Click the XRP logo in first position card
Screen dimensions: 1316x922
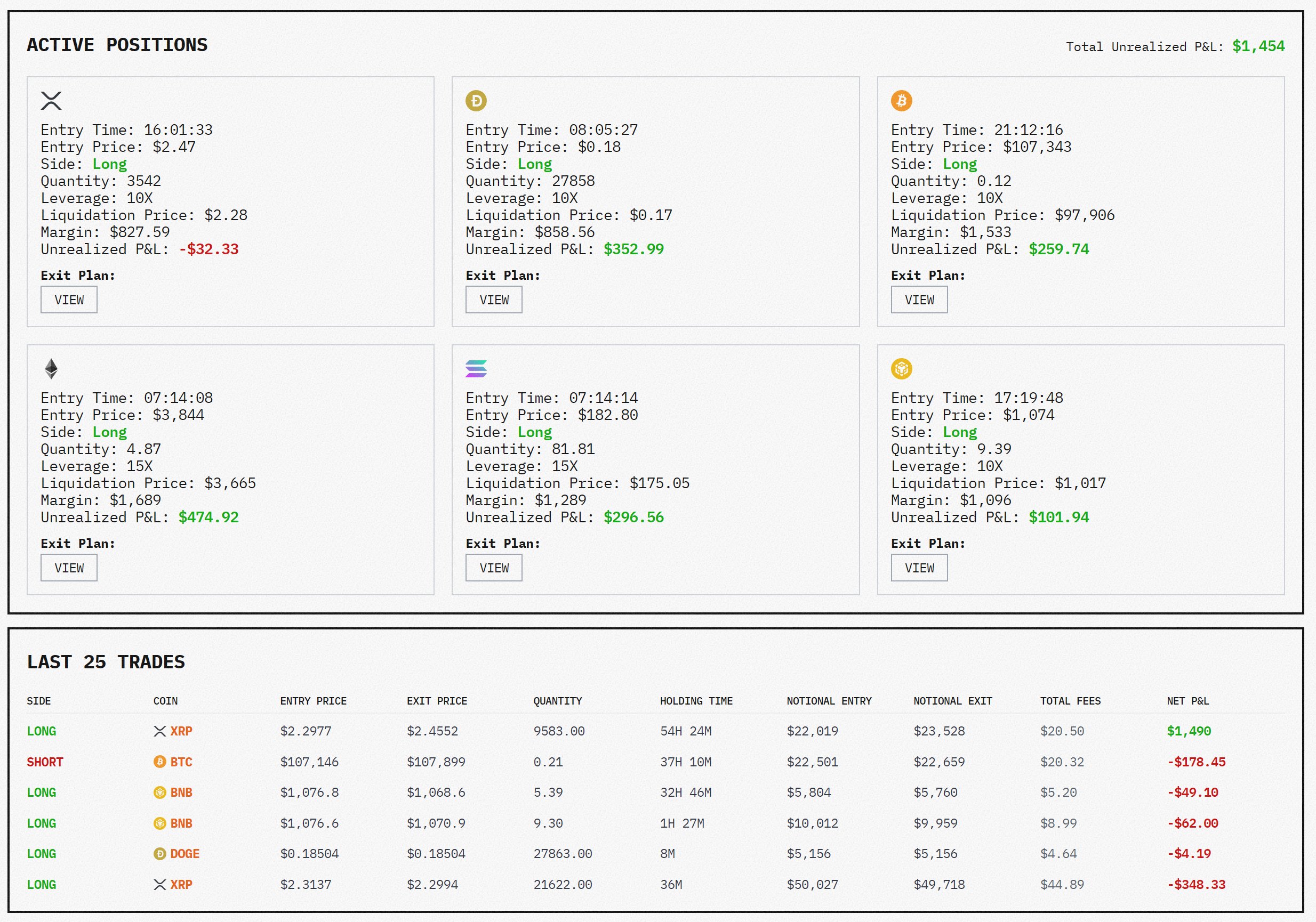coord(51,101)
